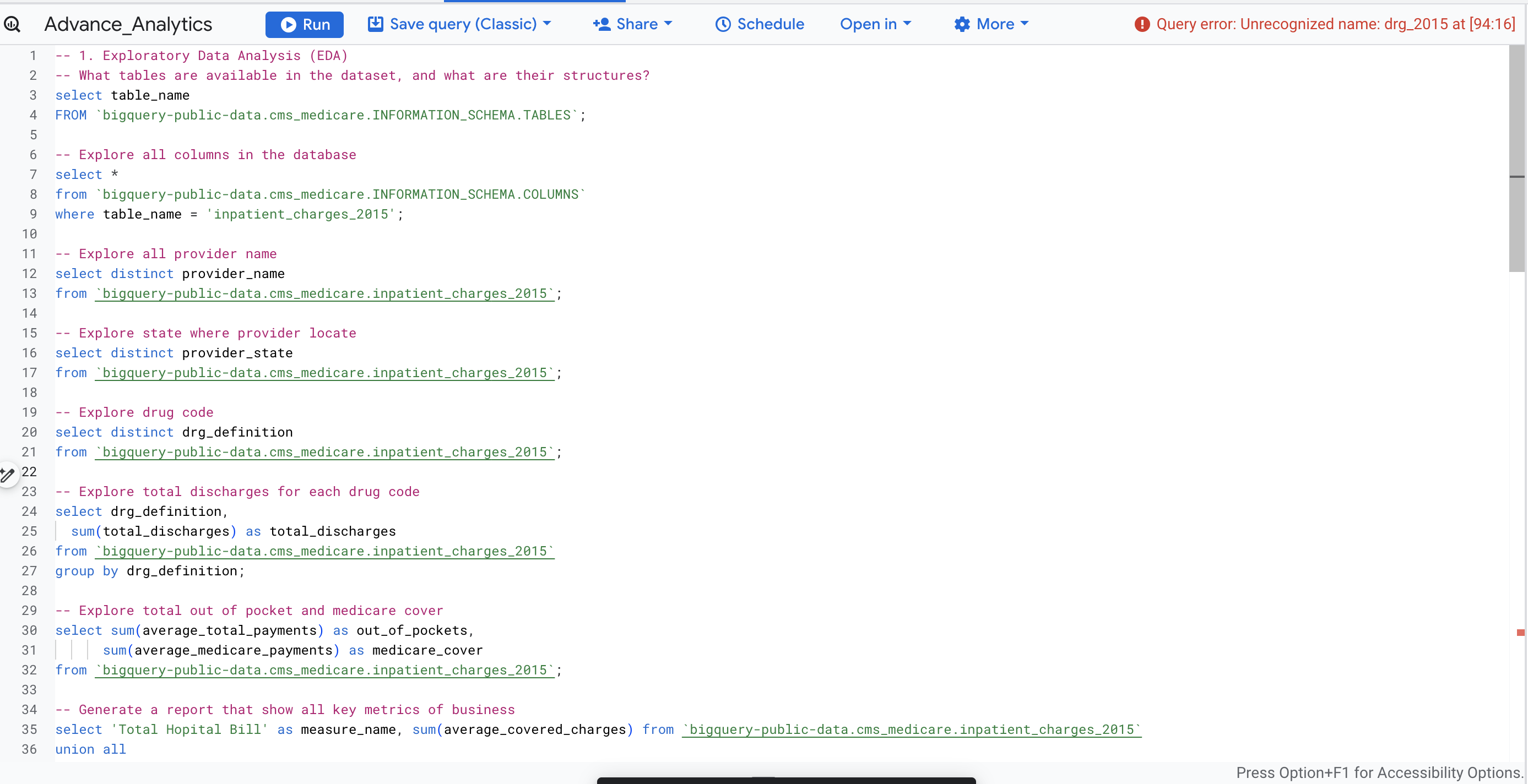Click the red error marker in the scrollbar gutter

click(x=1520, y=632)
